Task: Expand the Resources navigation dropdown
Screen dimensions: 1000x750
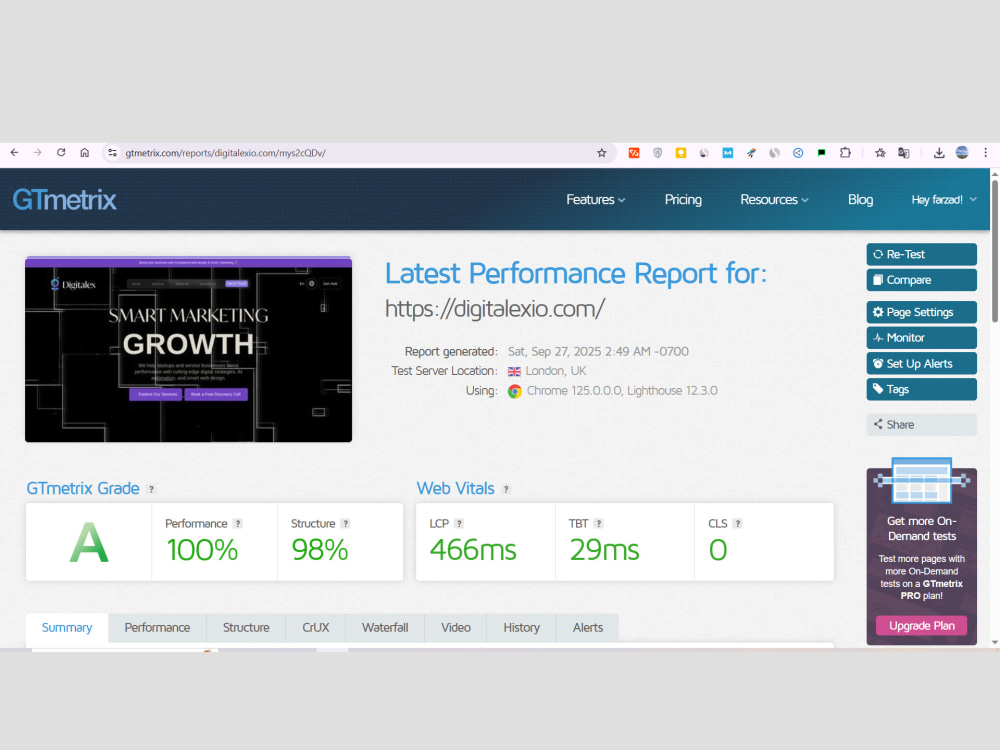Action: coord(774,200)
